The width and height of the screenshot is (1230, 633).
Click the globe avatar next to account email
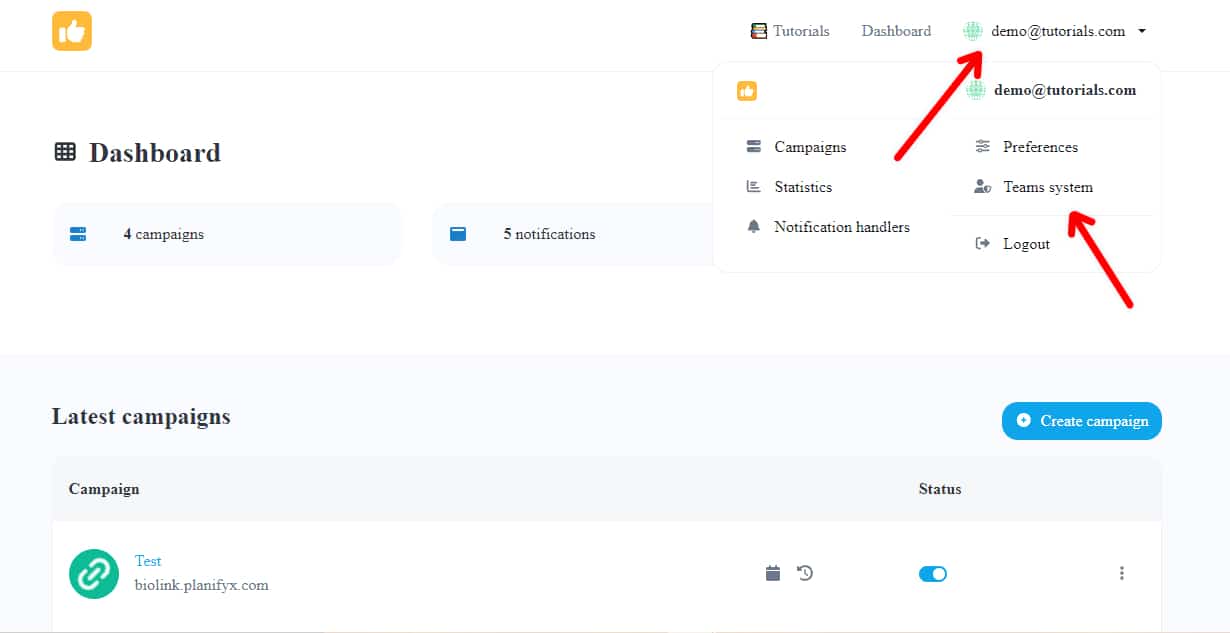(x=973, y=31)
